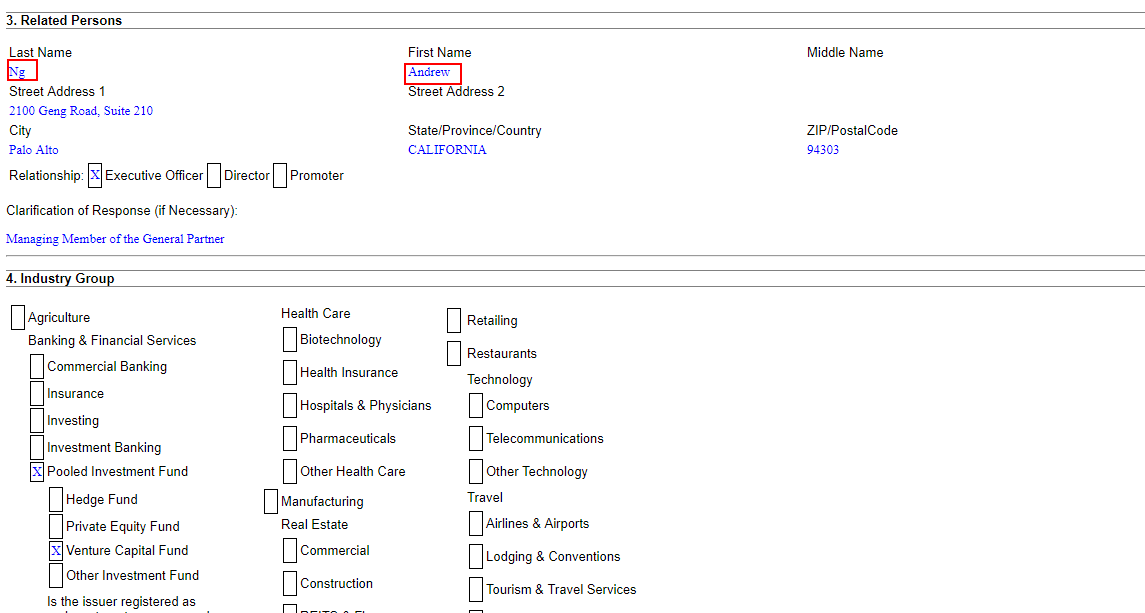Check the Hospitals & Physicians box
The image size is (1145, 613).
(290, 406)
